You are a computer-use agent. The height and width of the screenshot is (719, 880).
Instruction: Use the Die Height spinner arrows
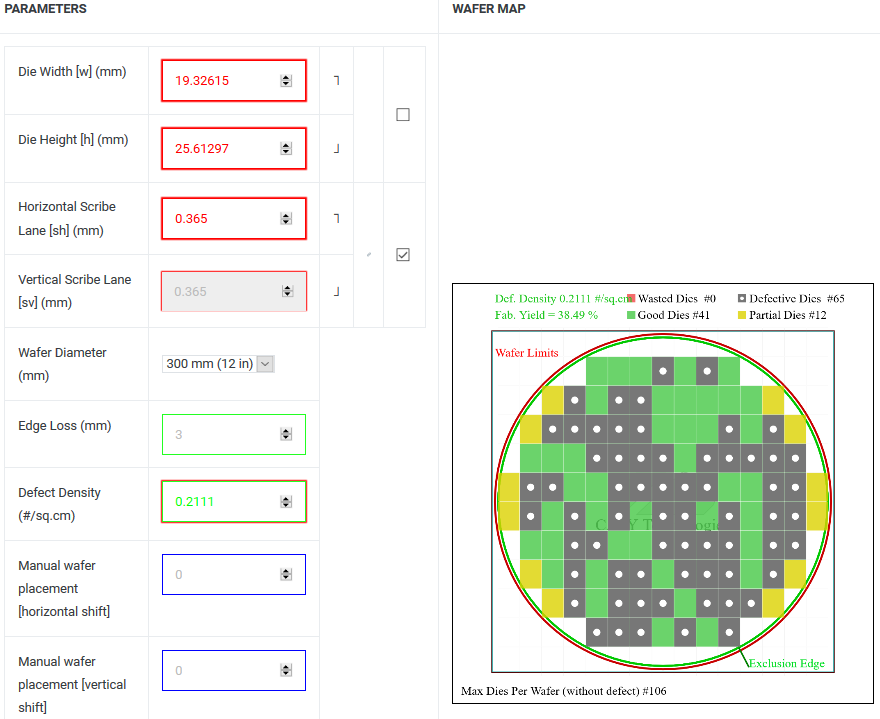[x=286, y=149]
